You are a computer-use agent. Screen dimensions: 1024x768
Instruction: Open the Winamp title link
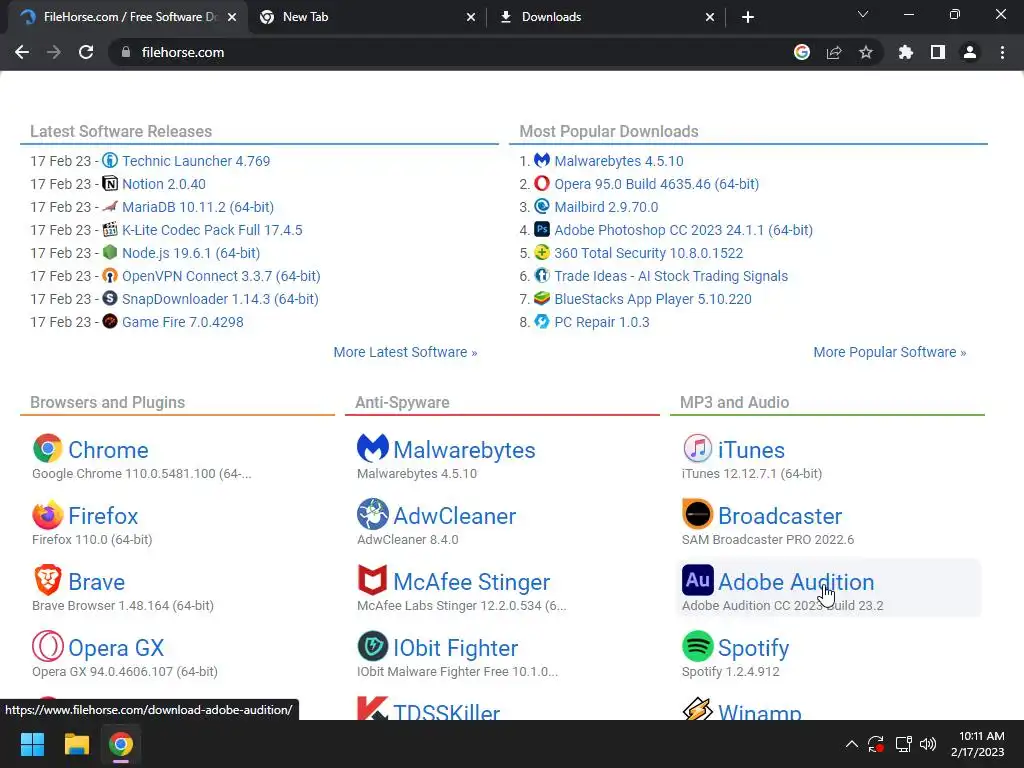(x=760, y=711)
